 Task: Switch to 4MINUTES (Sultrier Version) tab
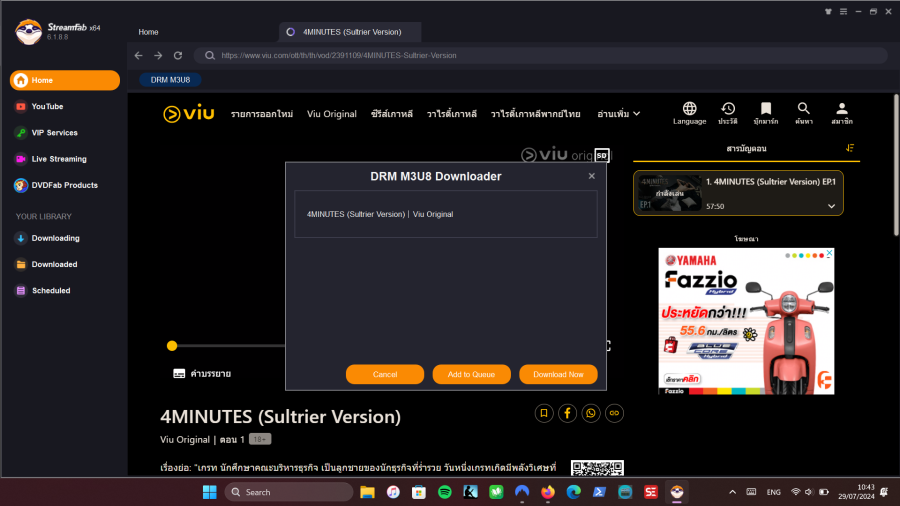point(350,32)
